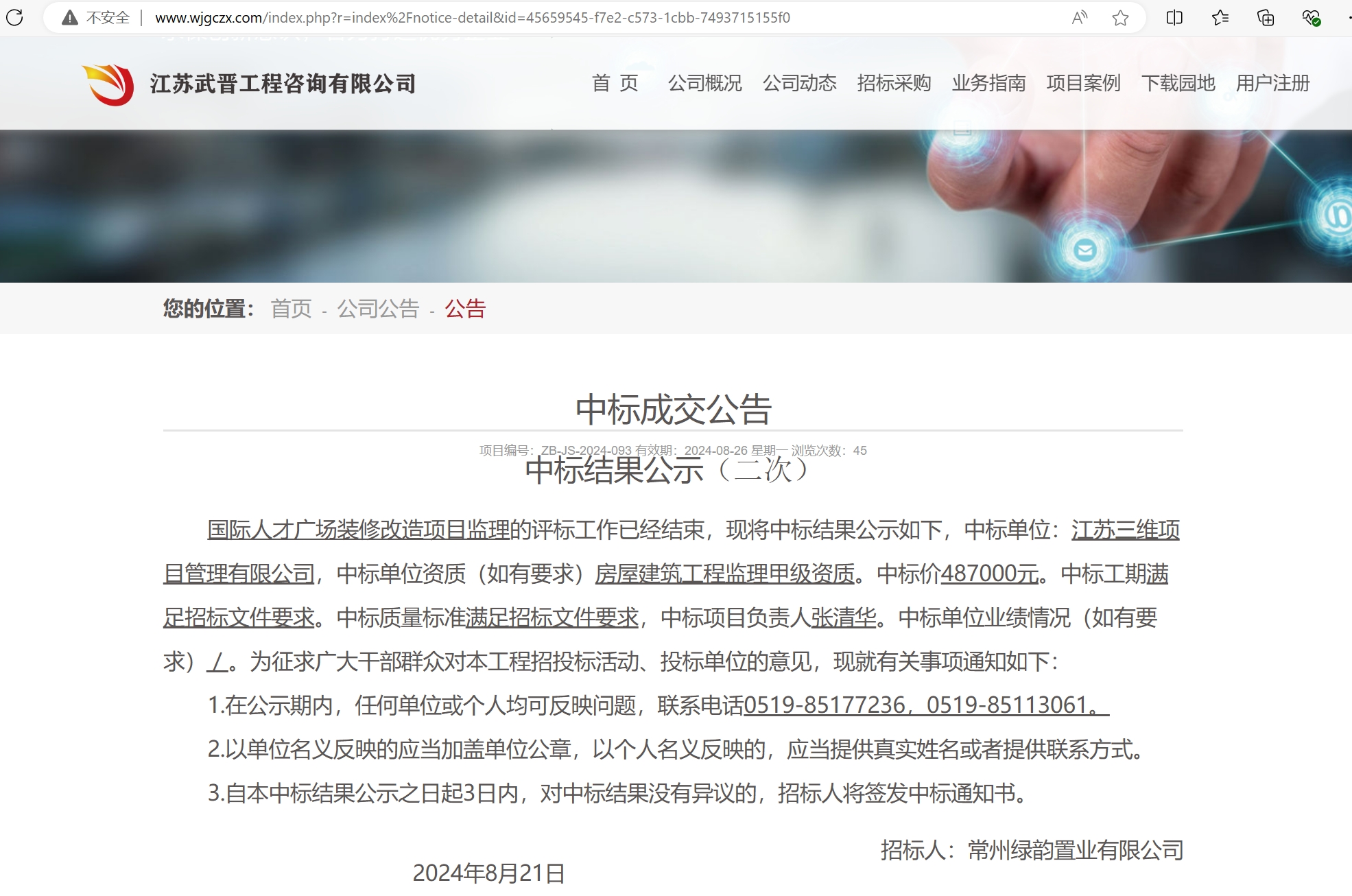The height and width of the screenshot is (896, 1352).
Task: Open the 用户注册 menu item
Action: point(1273,83)
